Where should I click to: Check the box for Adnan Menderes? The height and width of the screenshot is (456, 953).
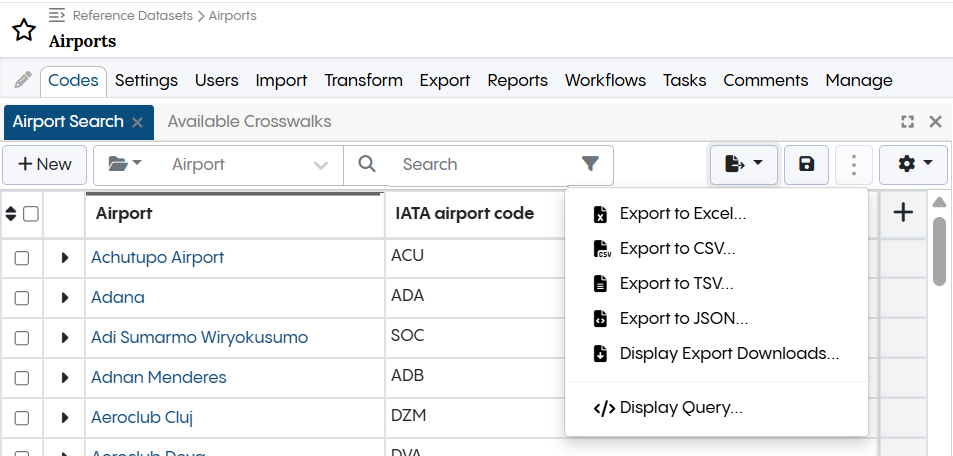[22, 378]
